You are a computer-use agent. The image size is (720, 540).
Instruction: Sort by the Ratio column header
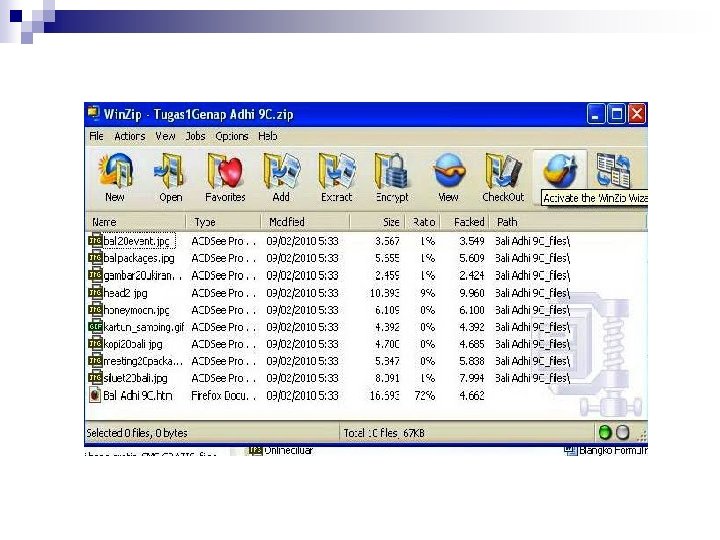[x=422, y=222]
